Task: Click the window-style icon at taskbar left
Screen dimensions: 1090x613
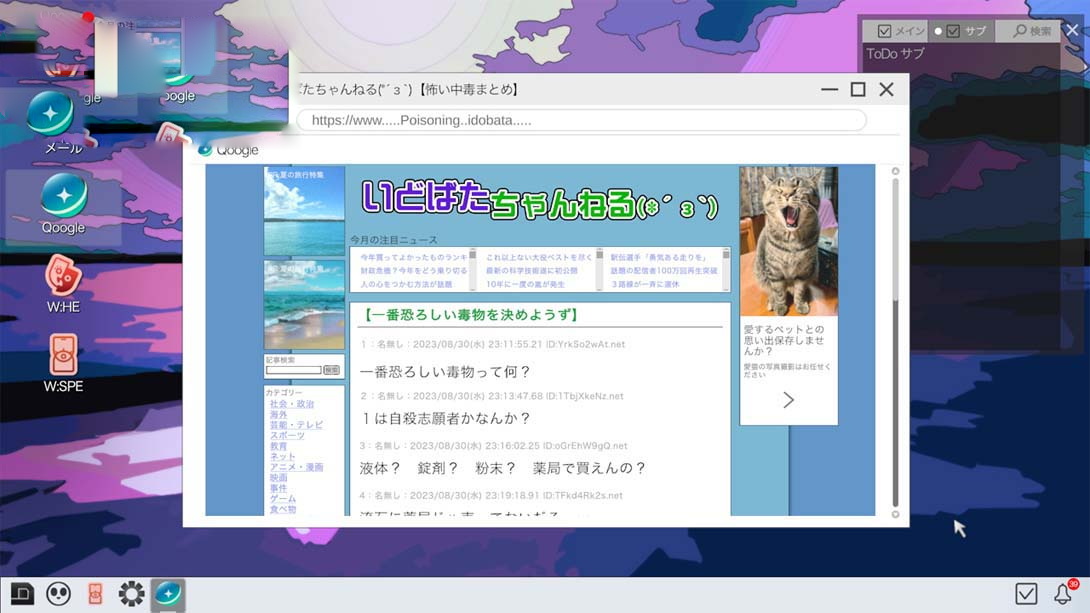Action: point(22,594)
